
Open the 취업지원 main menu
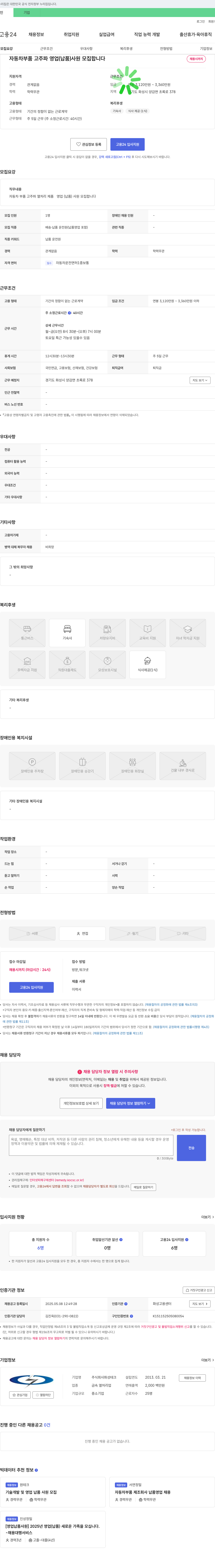click(x=71, y=35)
